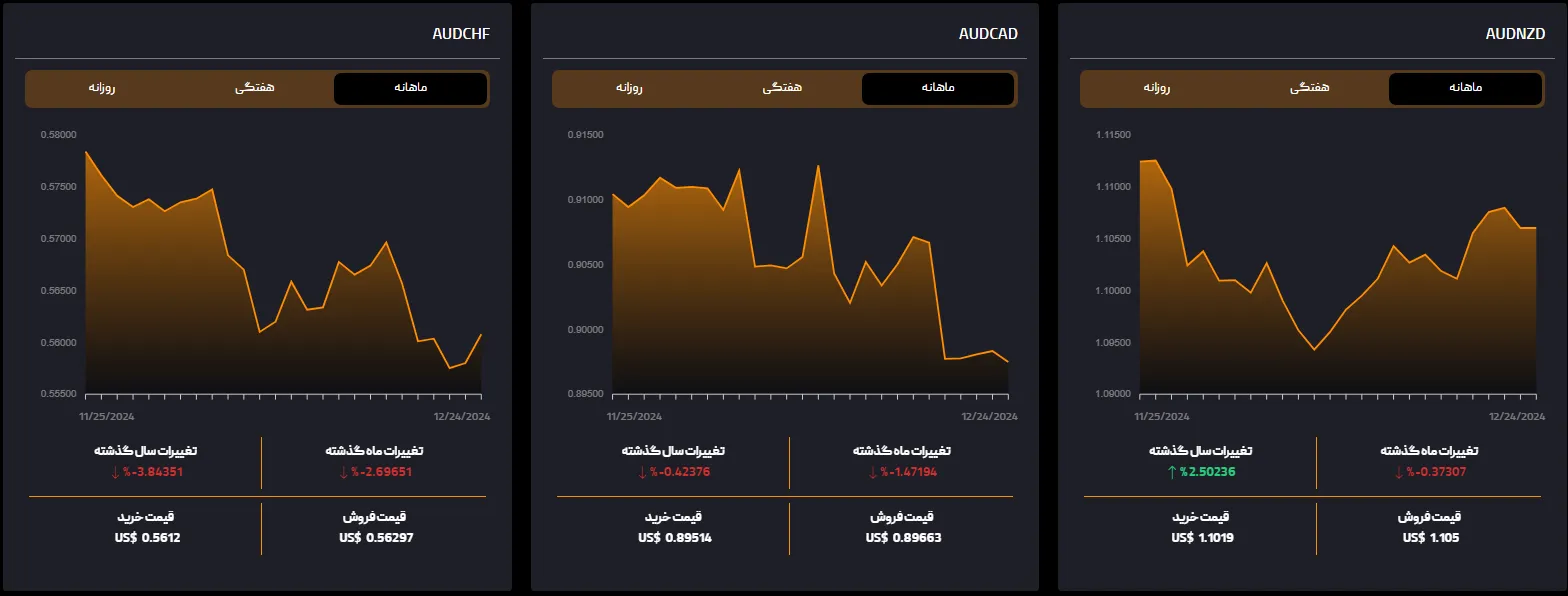The image size is (1568, 596).
Task: Open the روزانه tab in AUDNZD card
Action: pyautogui.click(x=1157, y=88)
